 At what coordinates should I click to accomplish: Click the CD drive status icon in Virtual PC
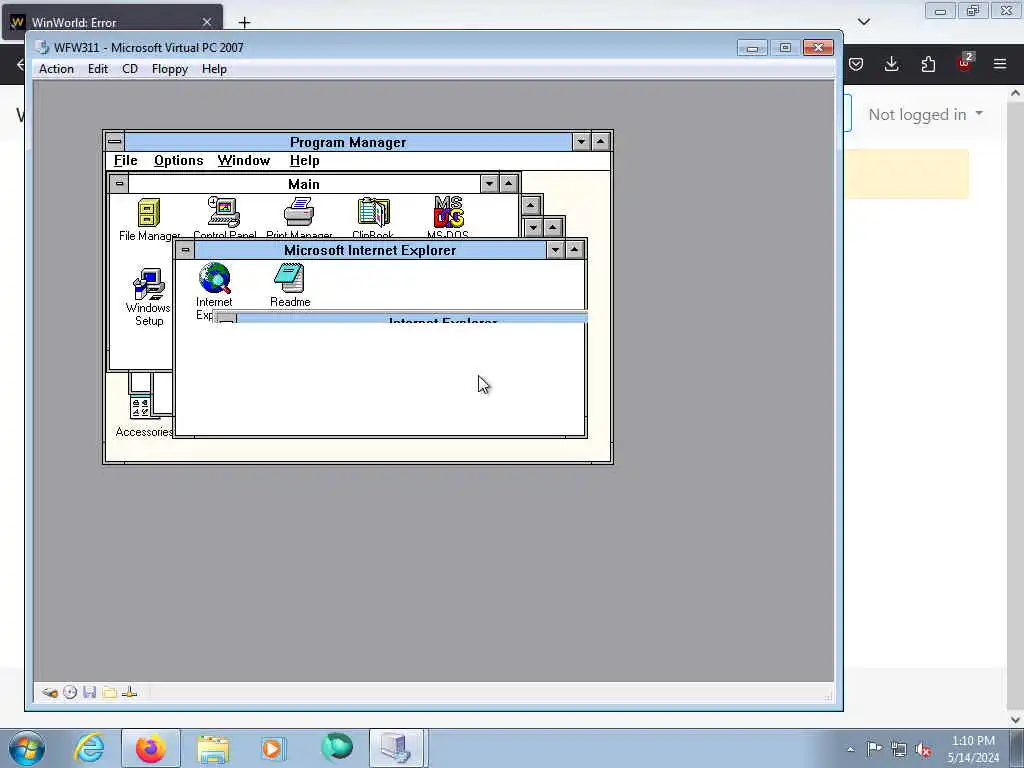pyautogui.click(x=70, y=692)
